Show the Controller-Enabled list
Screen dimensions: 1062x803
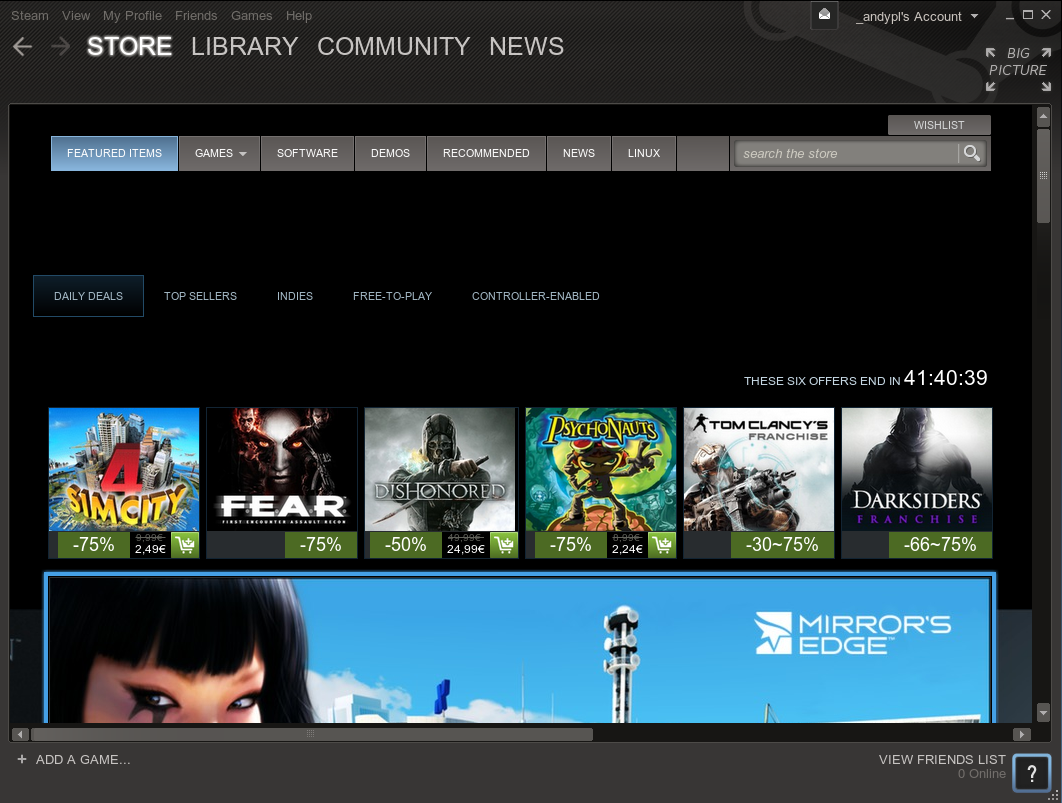coord(536,296)
